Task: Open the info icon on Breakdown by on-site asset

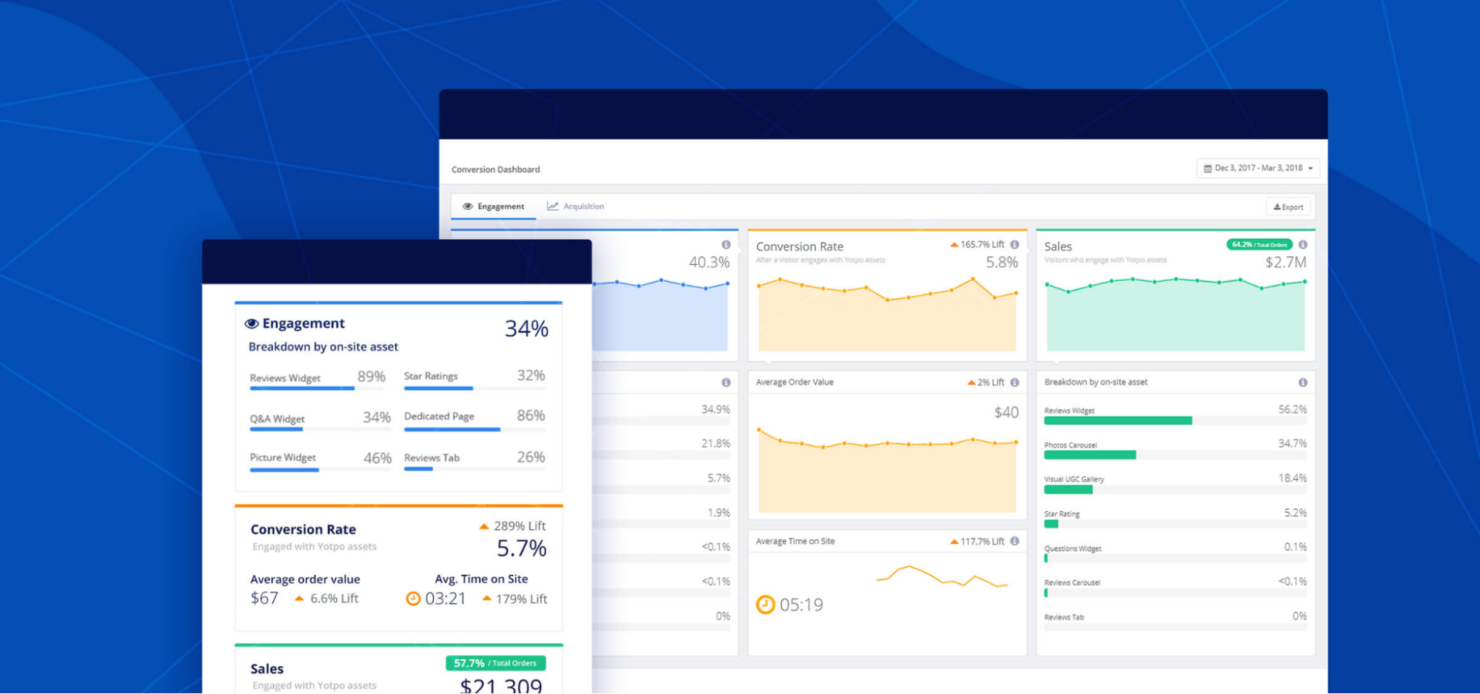Action: coord(1302,381)
